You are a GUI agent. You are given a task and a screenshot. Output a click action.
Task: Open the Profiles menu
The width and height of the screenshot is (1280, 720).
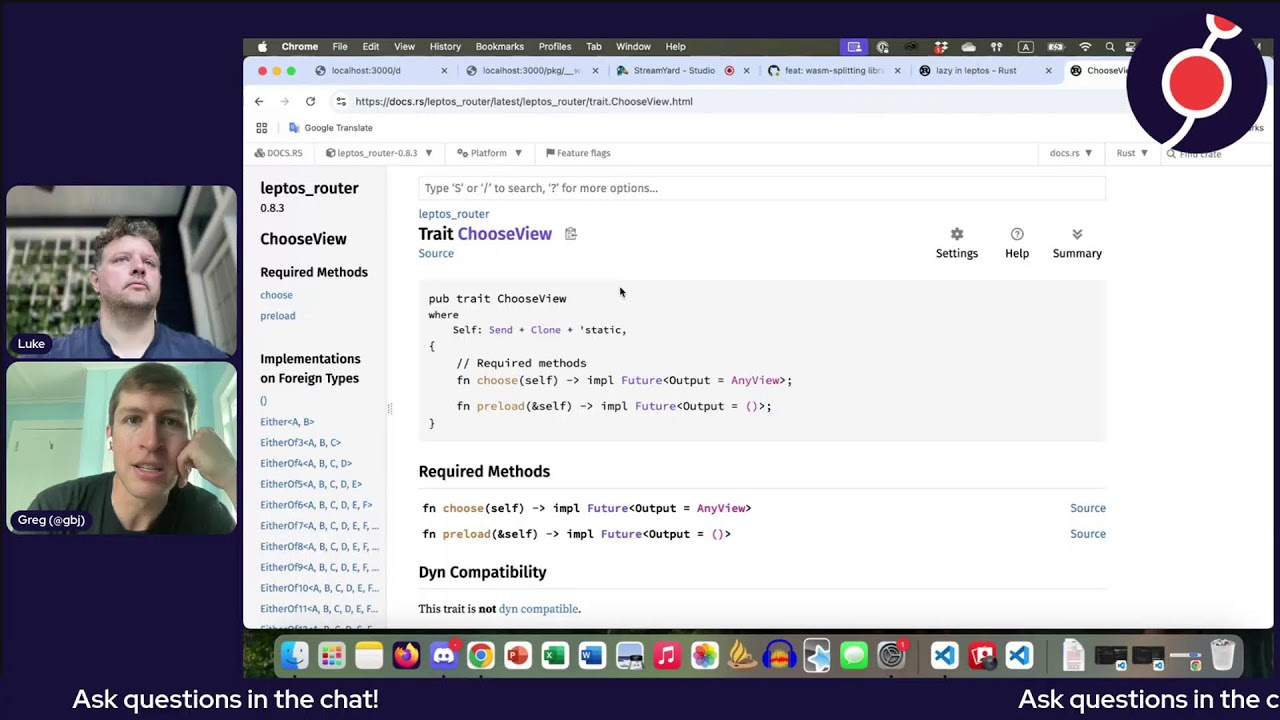click(555, 47)
